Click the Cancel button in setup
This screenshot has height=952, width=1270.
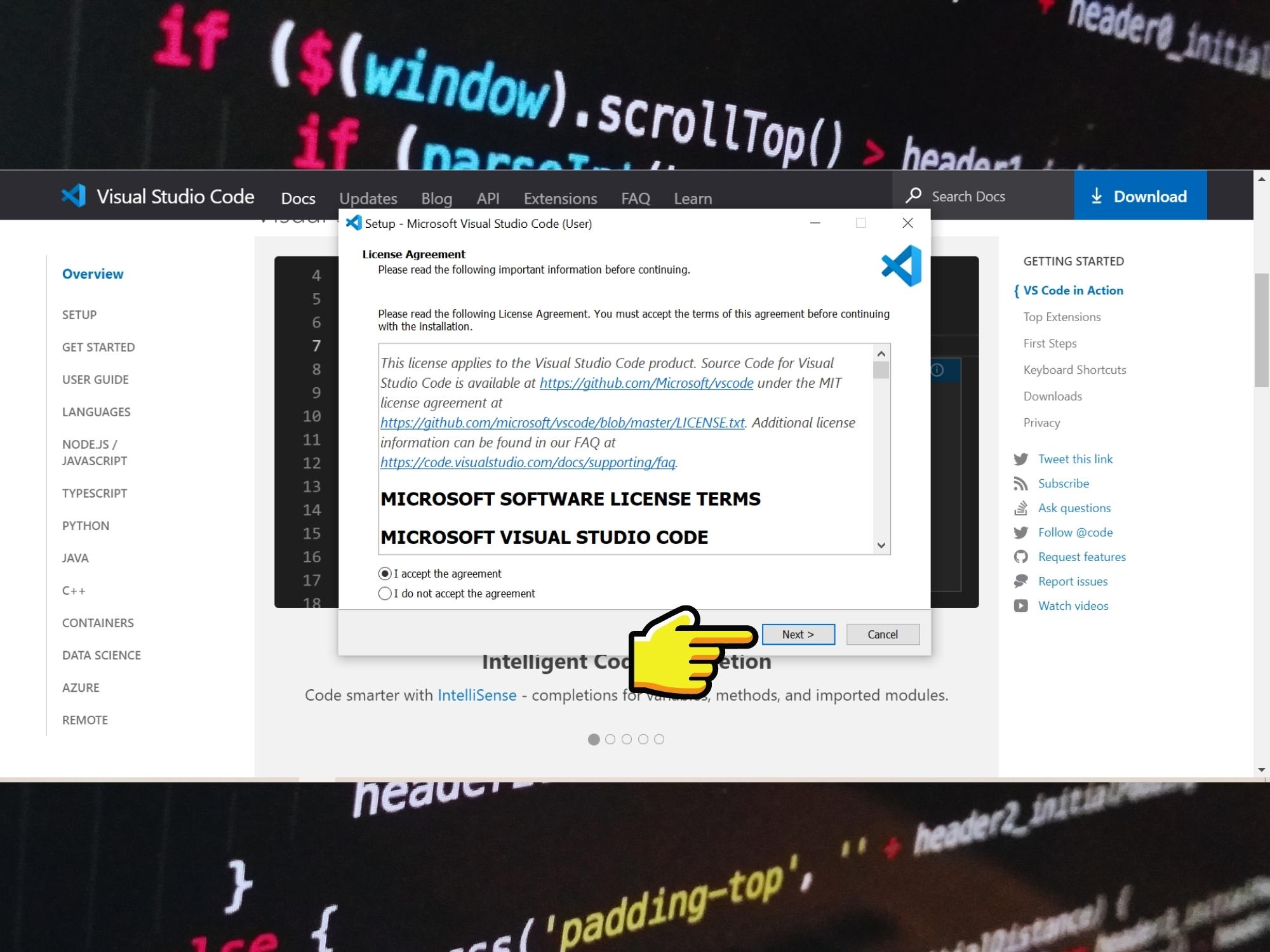(883, 634)
